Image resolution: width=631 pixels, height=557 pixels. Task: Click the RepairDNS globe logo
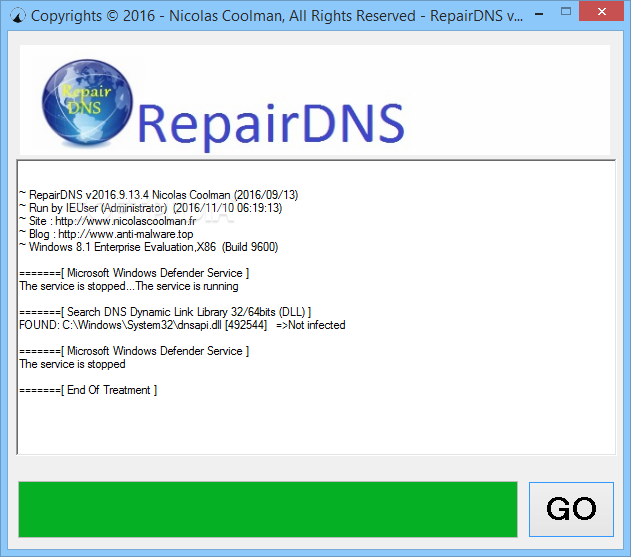(x=87, y=102)
